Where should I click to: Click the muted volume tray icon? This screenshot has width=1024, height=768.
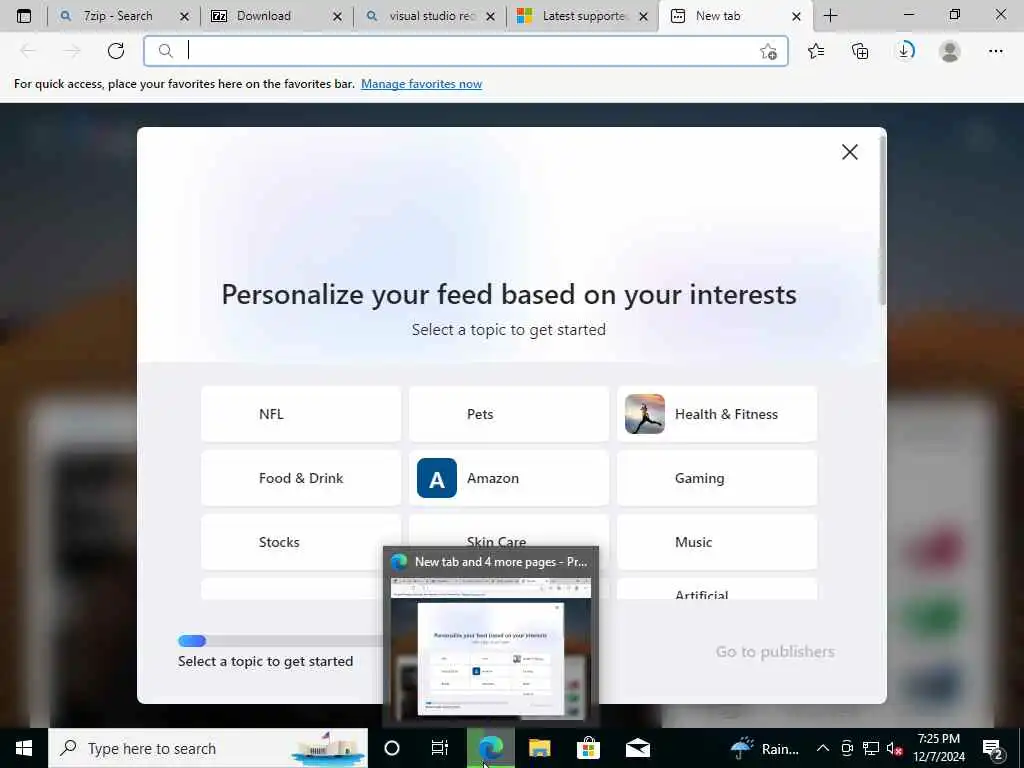pyautogui.click(x=895, y=748)
